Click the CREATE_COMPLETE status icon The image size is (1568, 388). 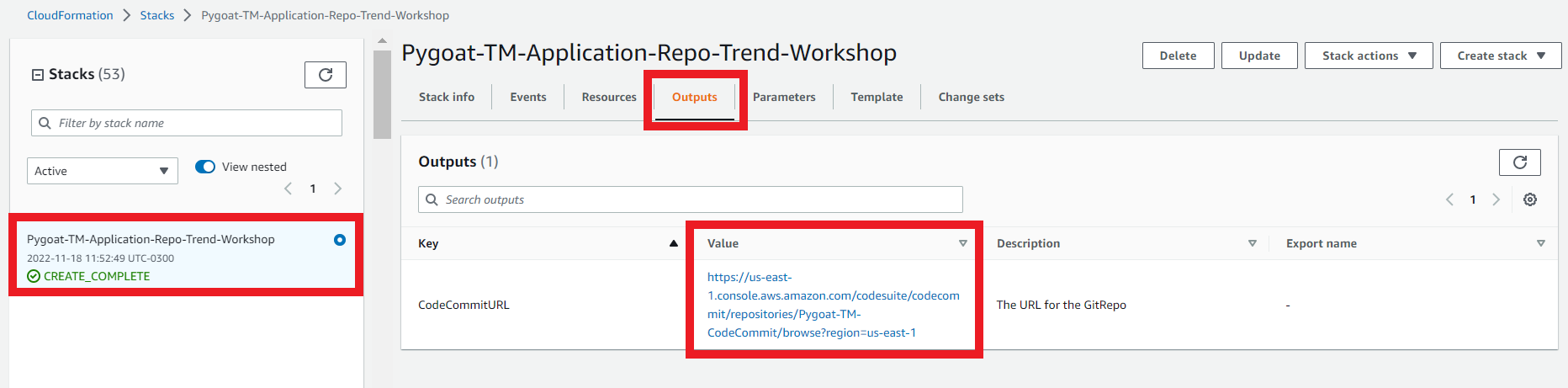tap(34, 276)
